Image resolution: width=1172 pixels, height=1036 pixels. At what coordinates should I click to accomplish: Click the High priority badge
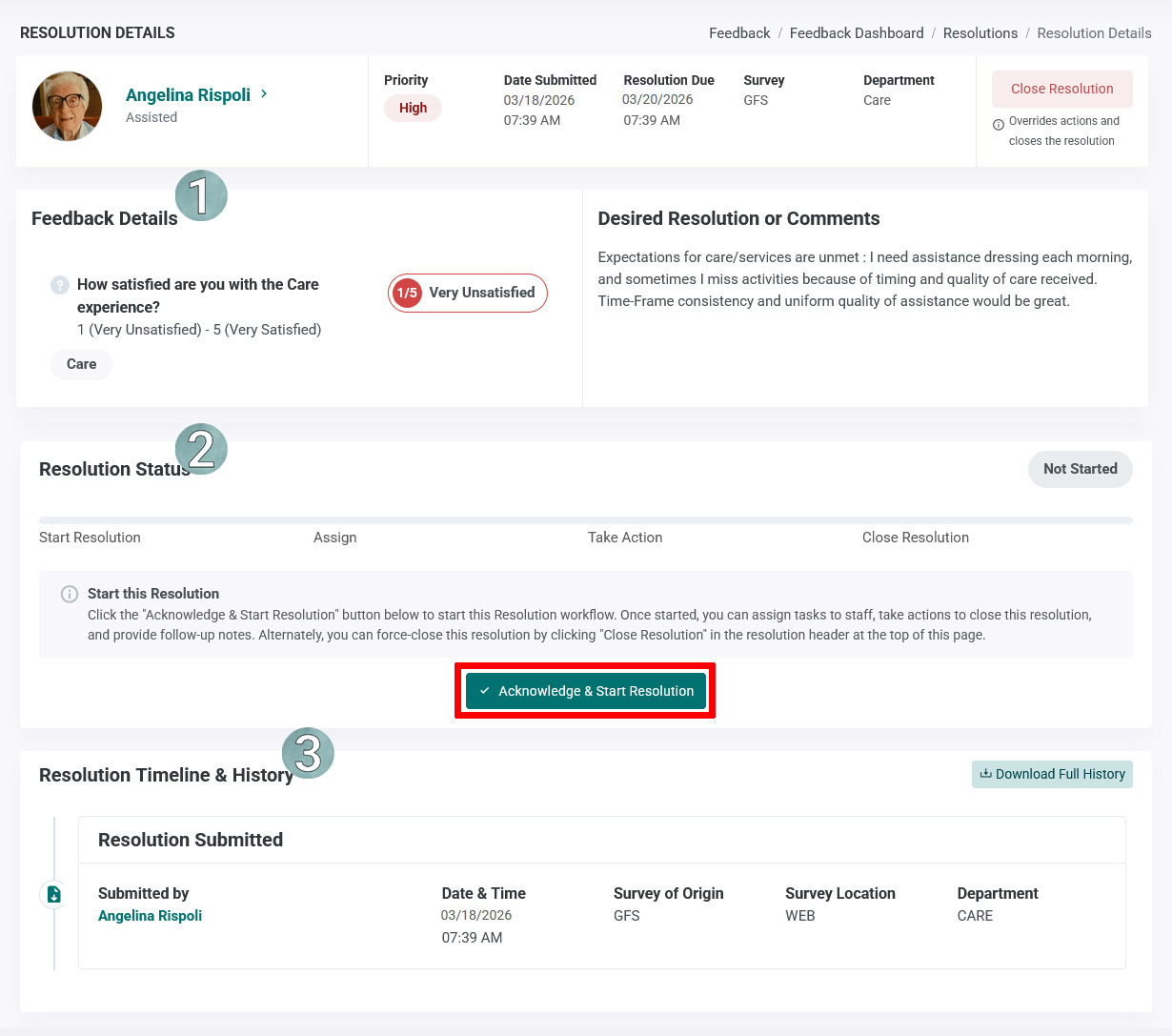click(413, 108)
